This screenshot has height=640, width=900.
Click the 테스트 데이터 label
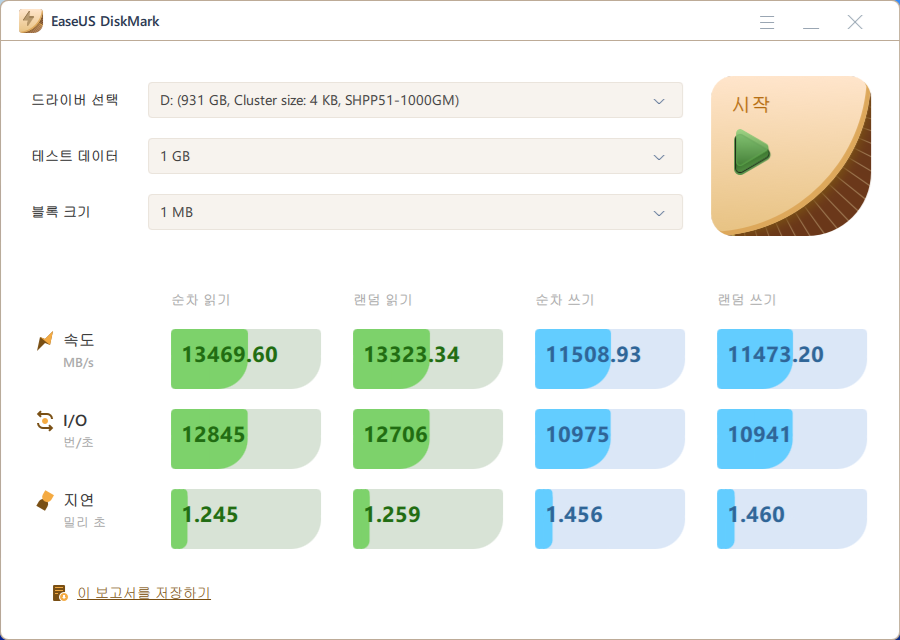click(x=75, y=156)
